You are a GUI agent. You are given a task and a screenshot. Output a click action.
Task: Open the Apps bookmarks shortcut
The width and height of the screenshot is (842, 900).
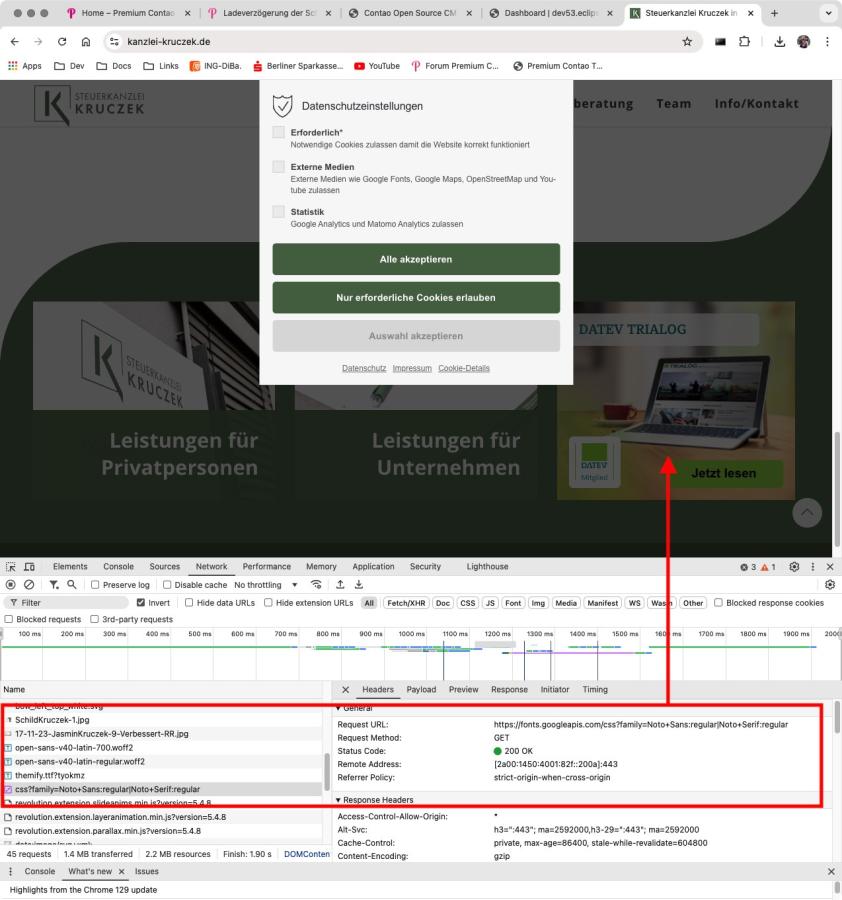(x=25, y=66)
